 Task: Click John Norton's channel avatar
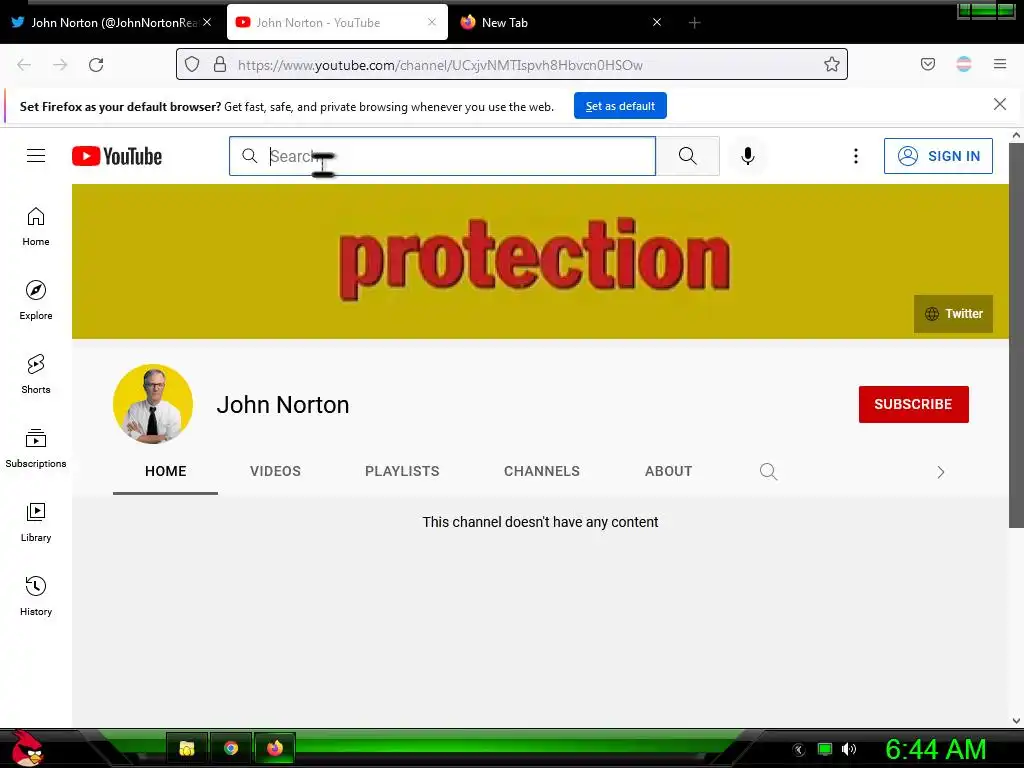[x=153, y=404]
